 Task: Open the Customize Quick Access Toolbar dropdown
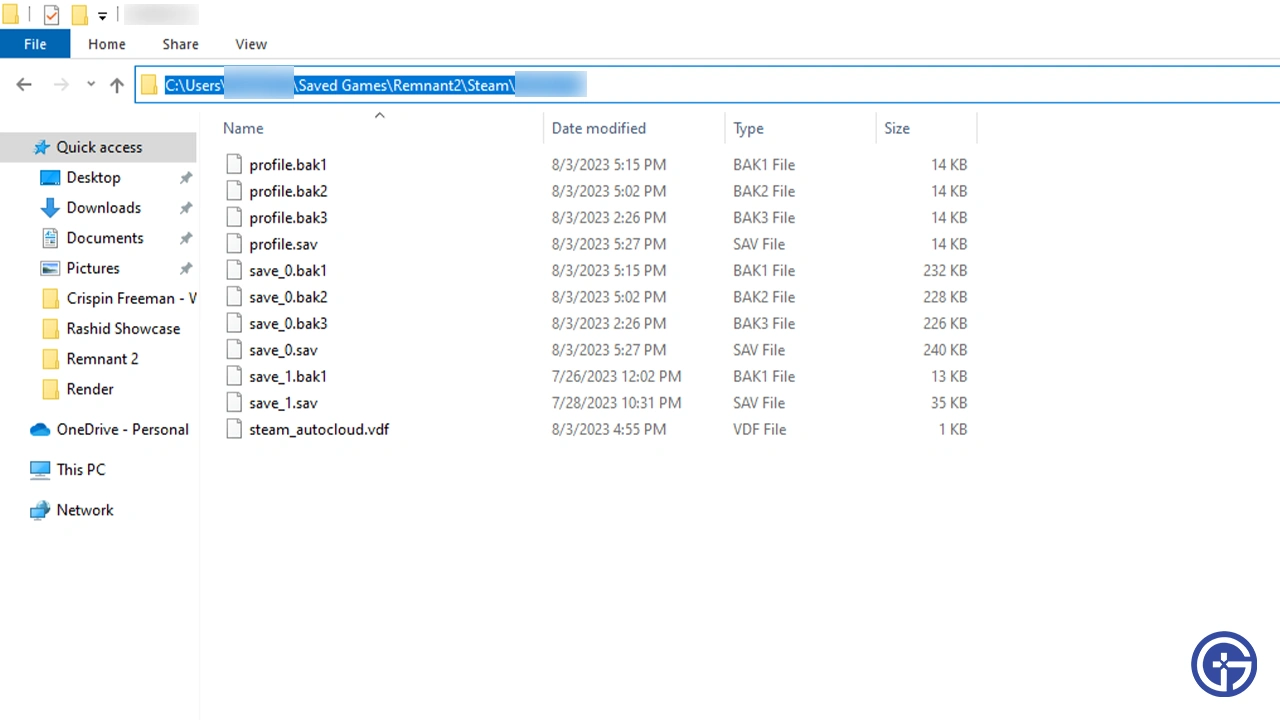click(102, 16)
